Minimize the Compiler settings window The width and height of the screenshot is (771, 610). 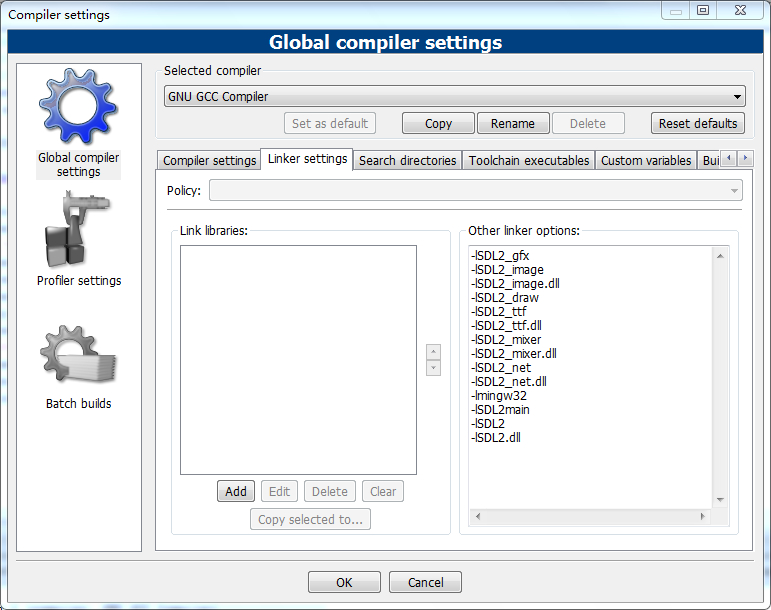[x=676, y=10]
